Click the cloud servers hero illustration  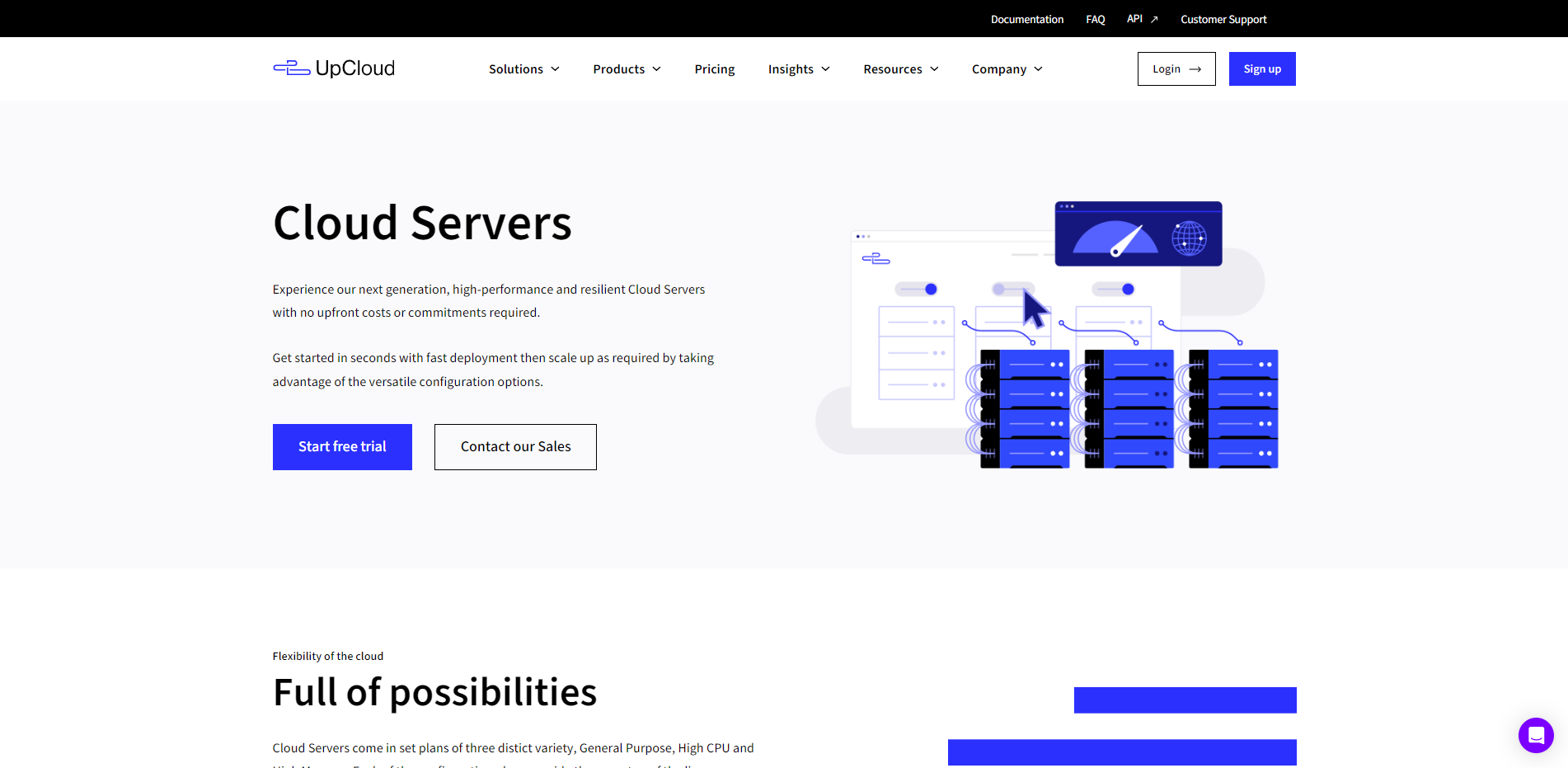1047,335
